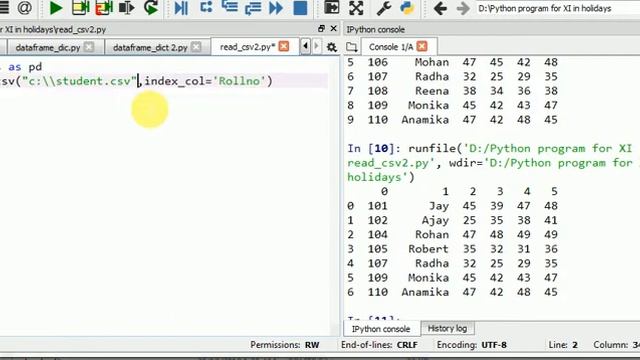Click Run selection or current line icon
The height and width of the screenshot is (360, 640).
tap(127, 8)
